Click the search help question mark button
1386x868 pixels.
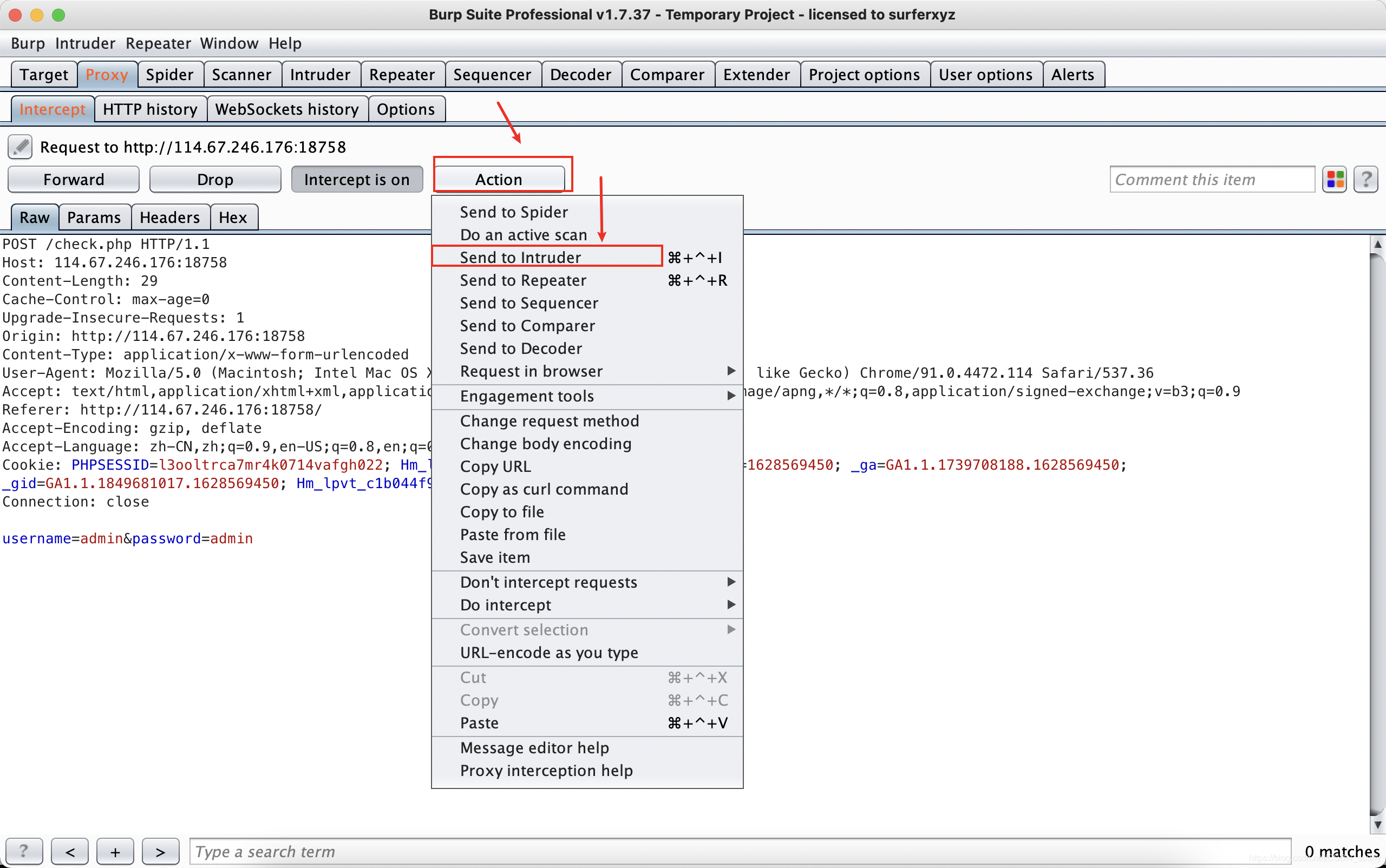[x=23, y=851]
